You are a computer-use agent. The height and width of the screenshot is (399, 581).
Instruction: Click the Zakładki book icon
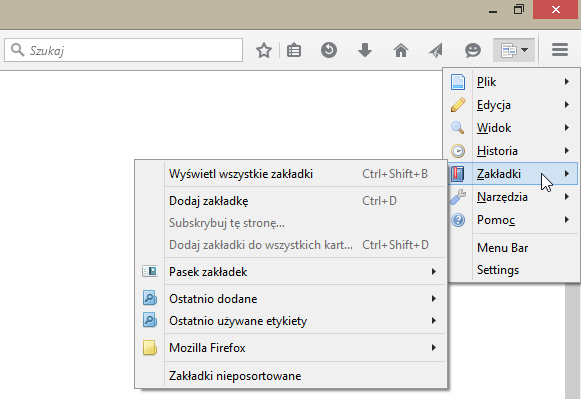coord(458,174)
